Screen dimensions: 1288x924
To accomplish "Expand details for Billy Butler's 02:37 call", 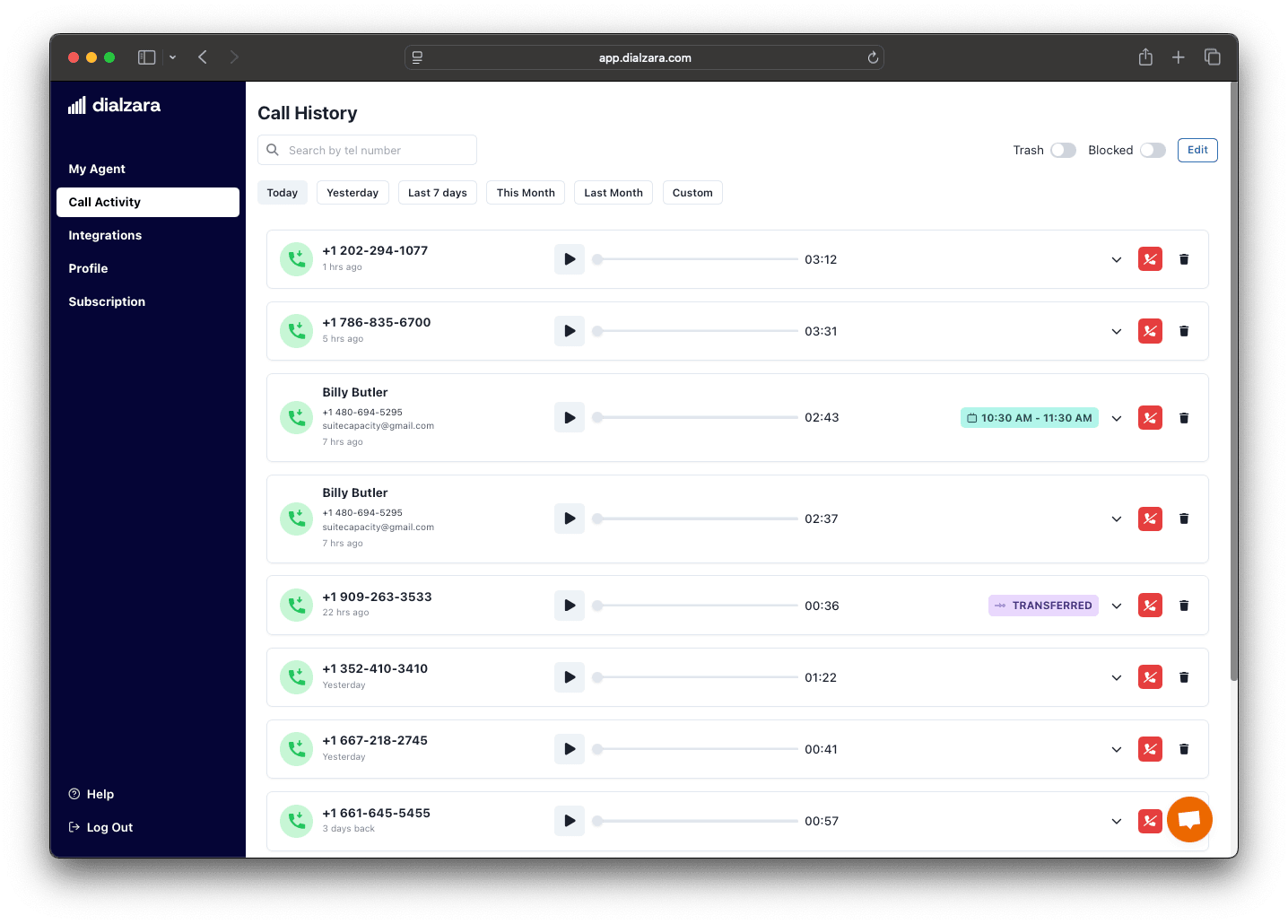I will click(1116, 519).
